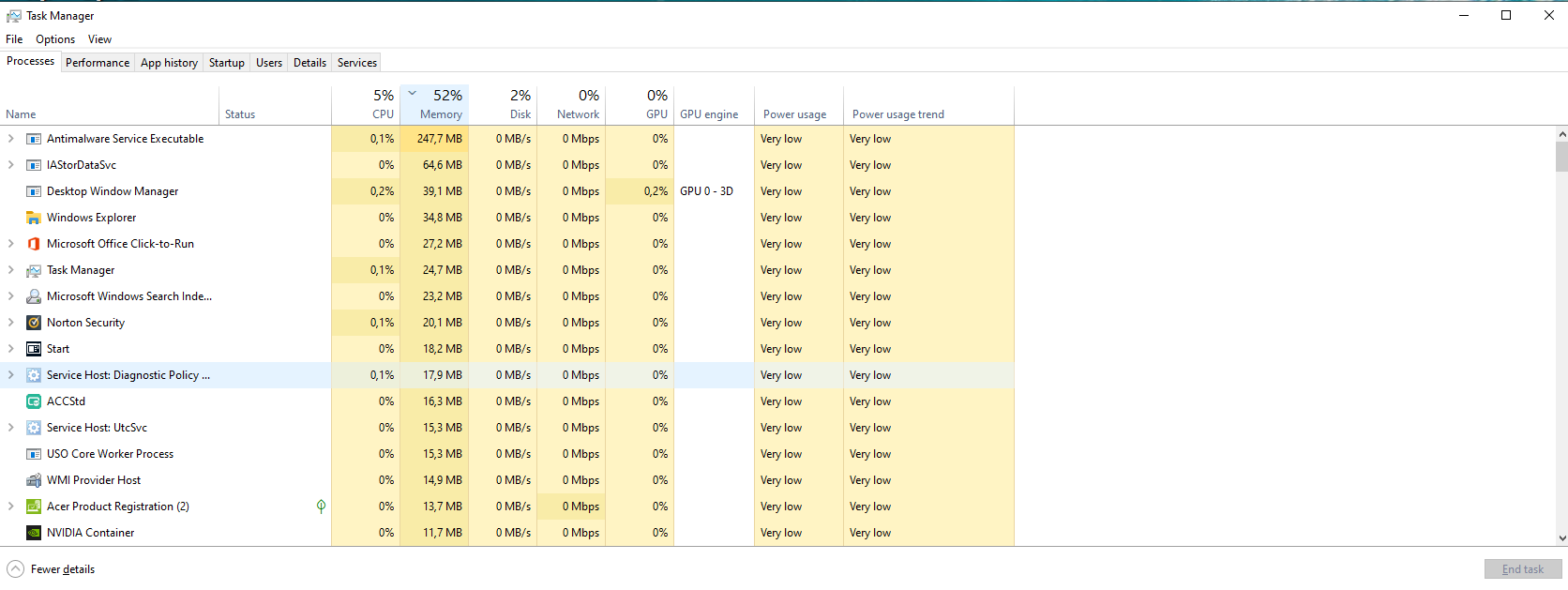Expand Service Host: UtcSvc group
Viewport: 1568px width, 590px height.
tap(10, 428)
